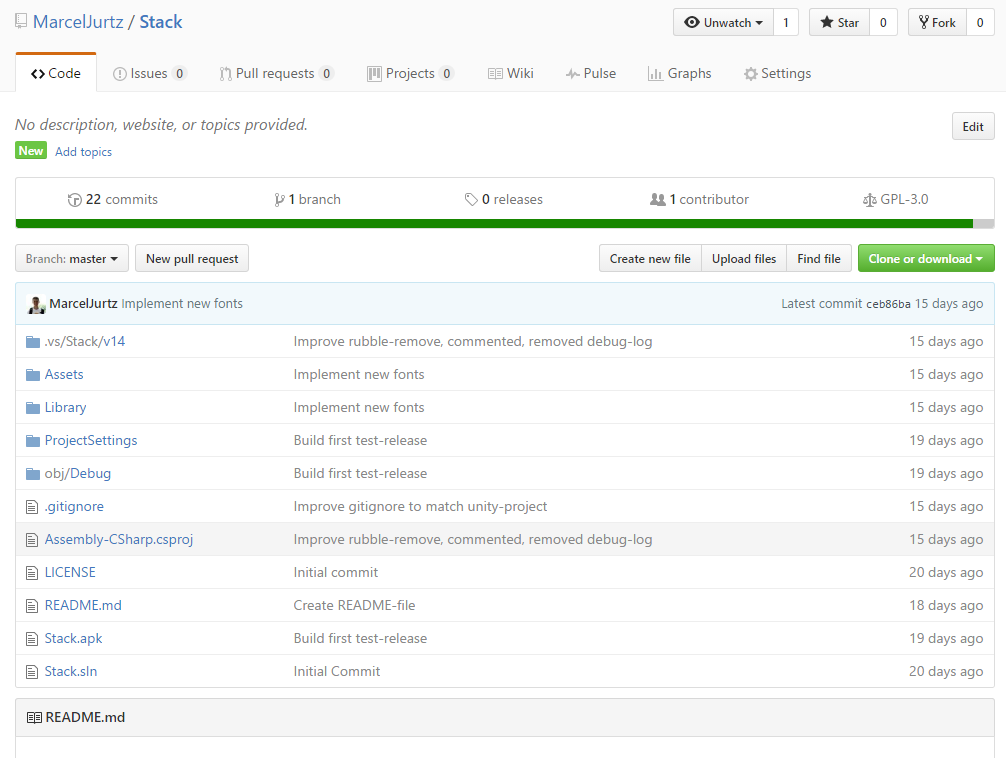This screenshot has height=758, width=1006.
Task: Switch to the Code tab
Action: [56, 73]
